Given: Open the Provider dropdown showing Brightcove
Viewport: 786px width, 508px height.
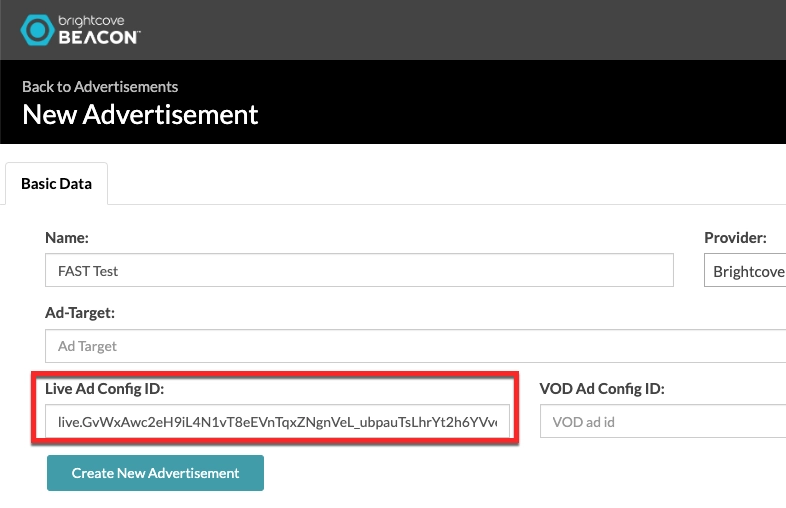Looking at the screenshot, I should point(745,271).
